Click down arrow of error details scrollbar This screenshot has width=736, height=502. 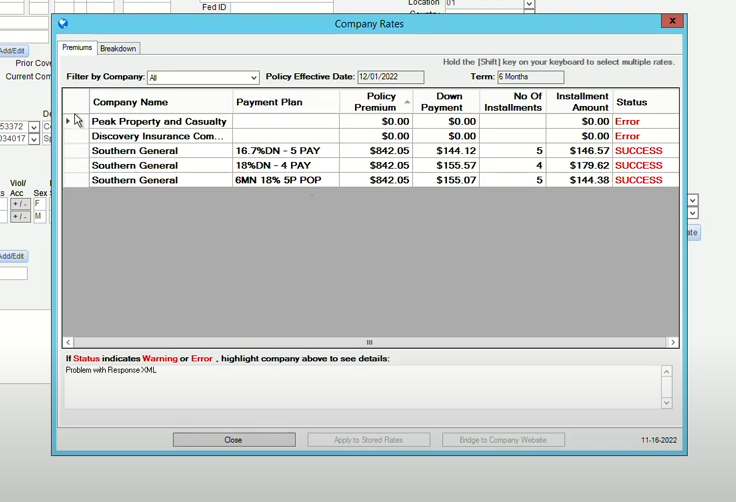click(667, 403)
